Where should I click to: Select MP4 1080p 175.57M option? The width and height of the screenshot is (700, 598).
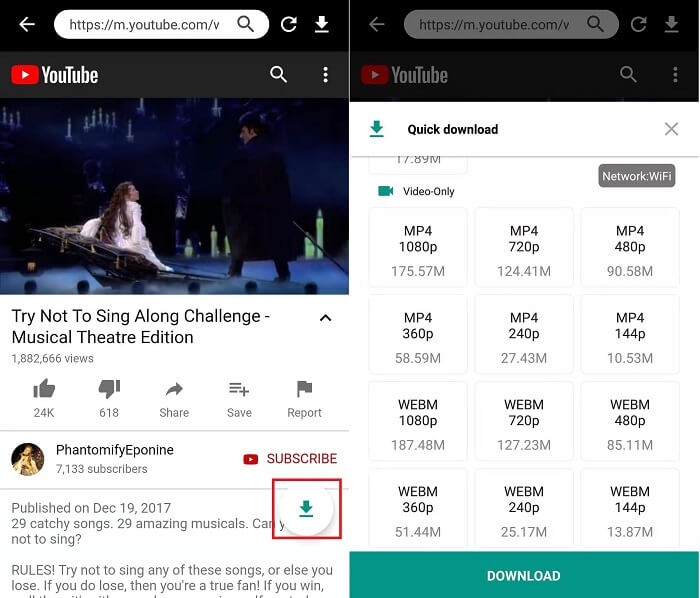418,247
